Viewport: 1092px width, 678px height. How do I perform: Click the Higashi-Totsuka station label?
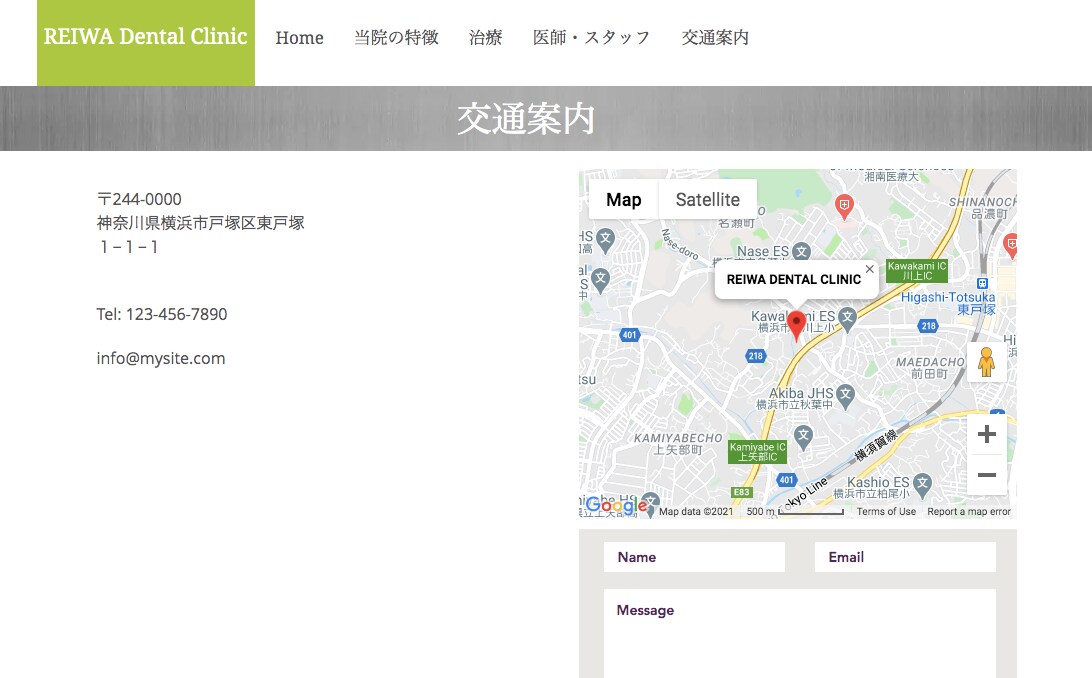pyautogui.click(x=948, y=303)
